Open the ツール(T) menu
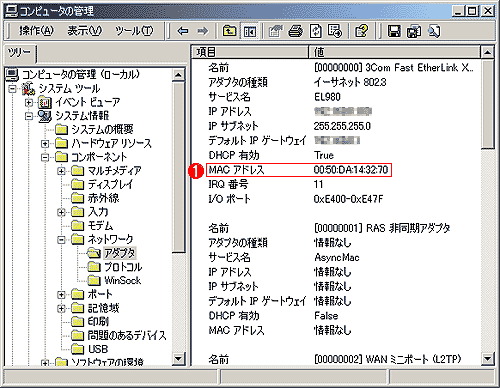Image resolution: width=500 pixels, height=388 pixels. [134, 31]
